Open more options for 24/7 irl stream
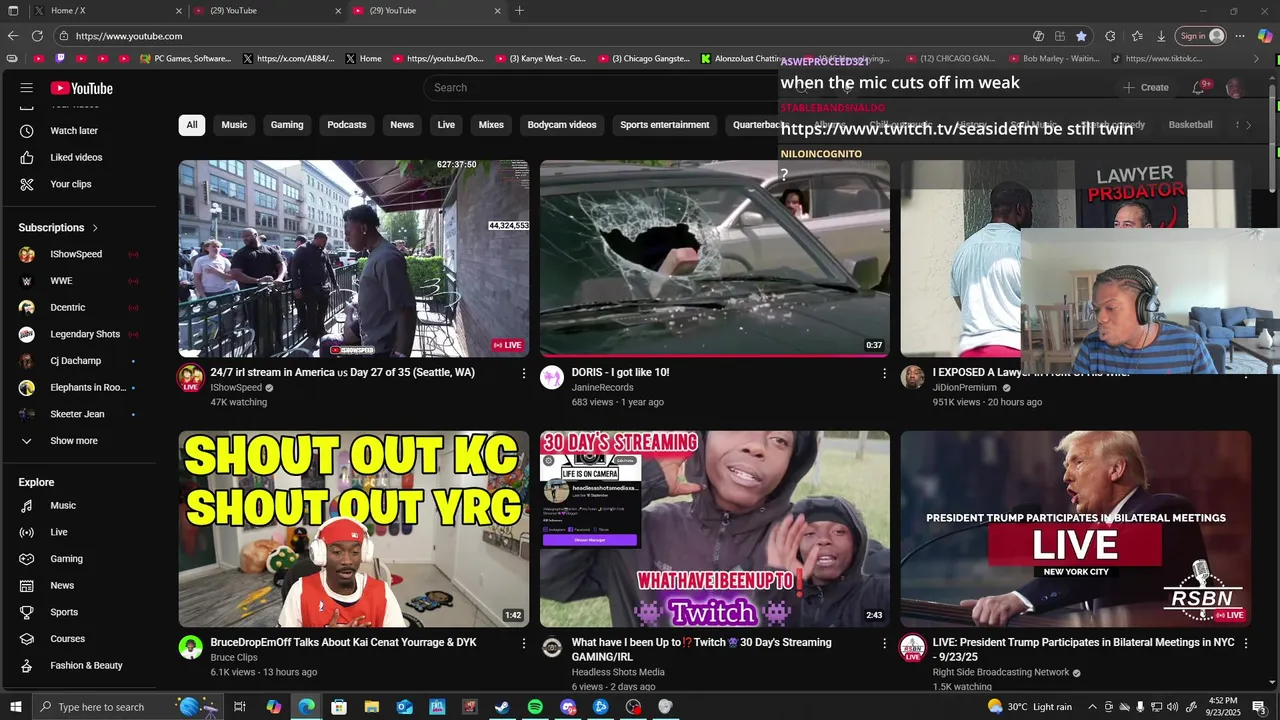 523,373
